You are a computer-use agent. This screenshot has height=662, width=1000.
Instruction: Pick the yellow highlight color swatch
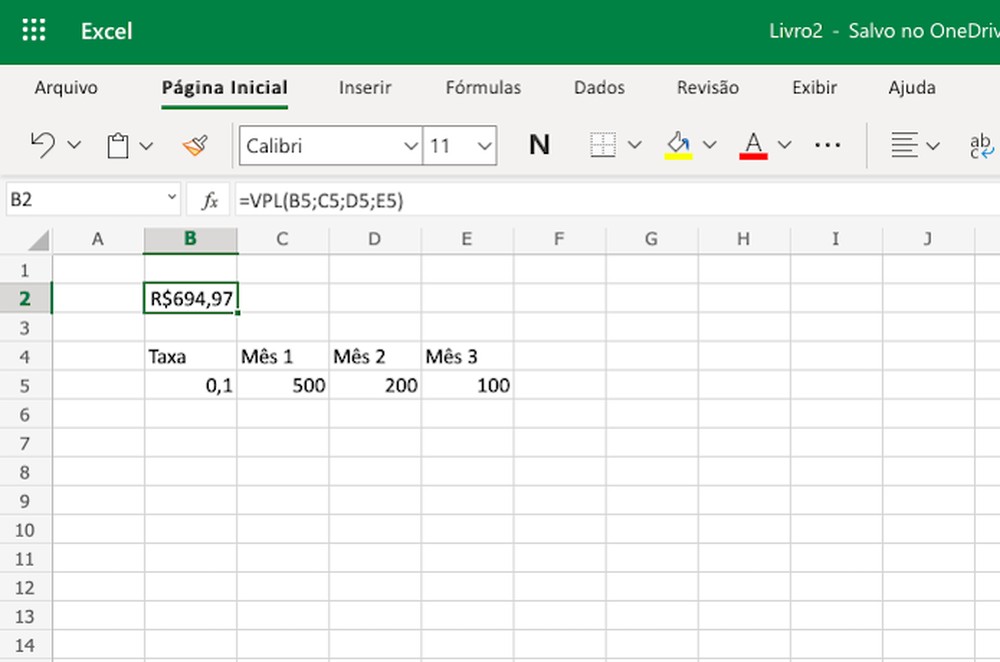pos(678,155)
